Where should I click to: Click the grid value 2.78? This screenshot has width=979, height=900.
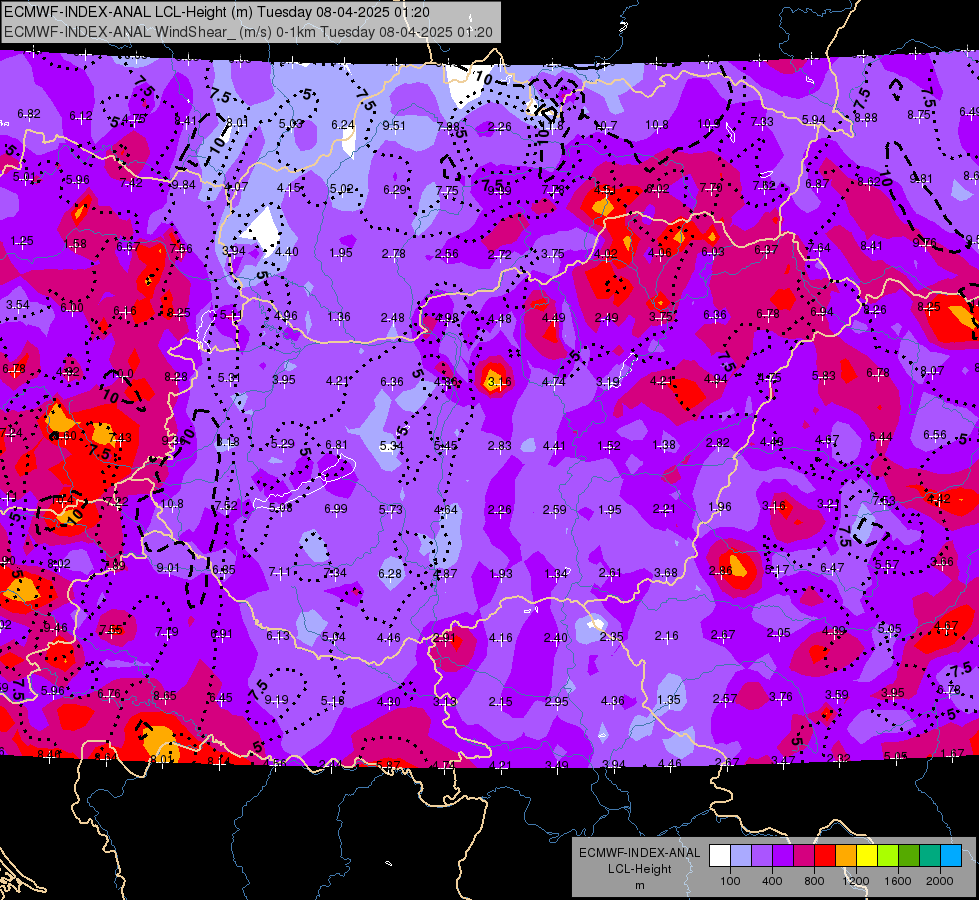click(394, 254)
